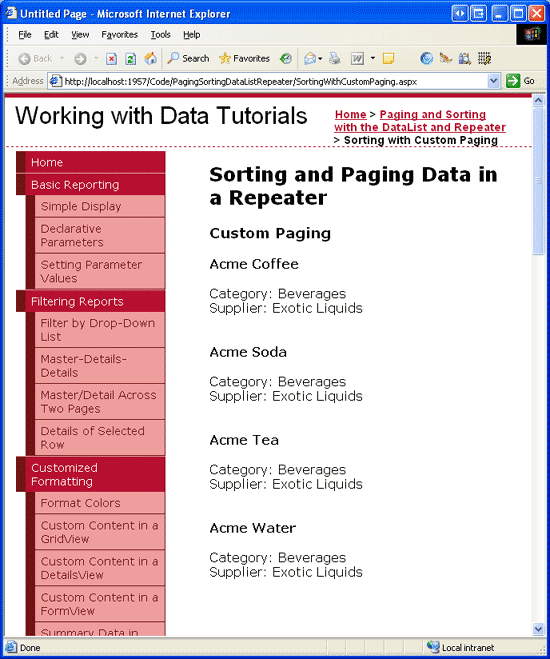Click the Custom Paging subheading text

point(270,233)
